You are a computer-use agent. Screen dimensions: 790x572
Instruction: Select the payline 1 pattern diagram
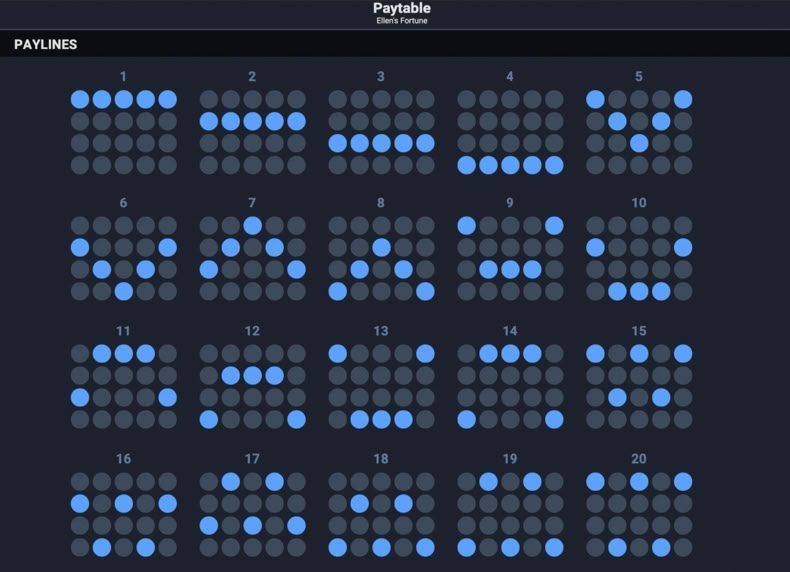coord(123,132)
